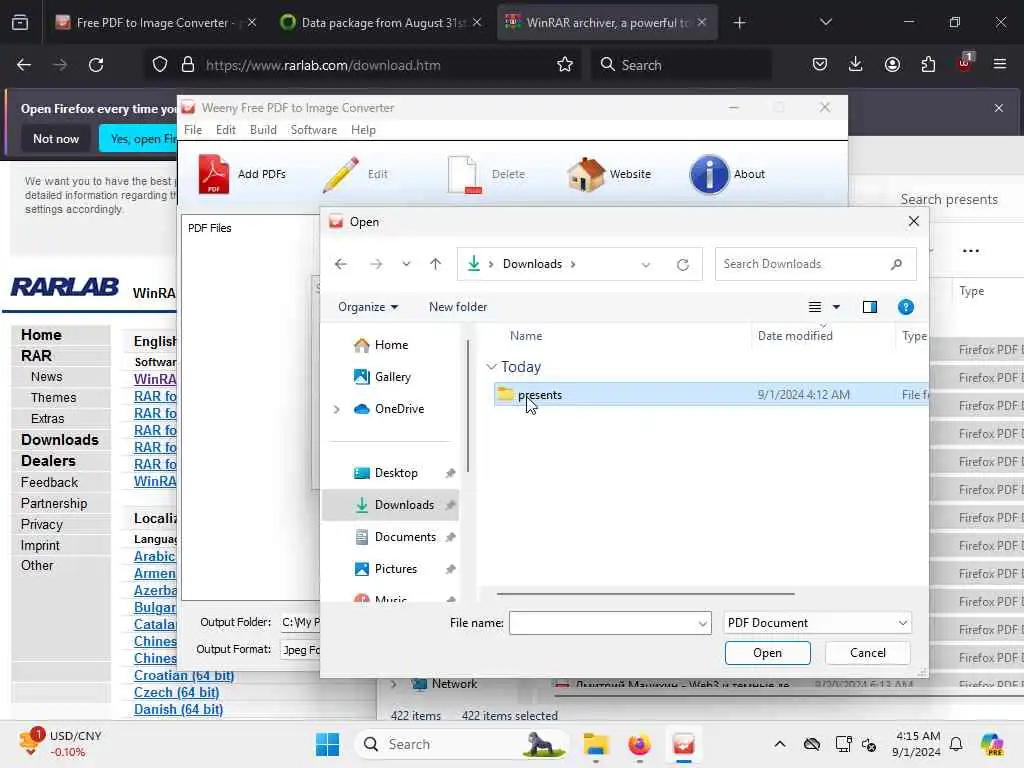1024x768 pixels.
Task: Click Firefox reload page icon
Action: [x=96, y=65]
